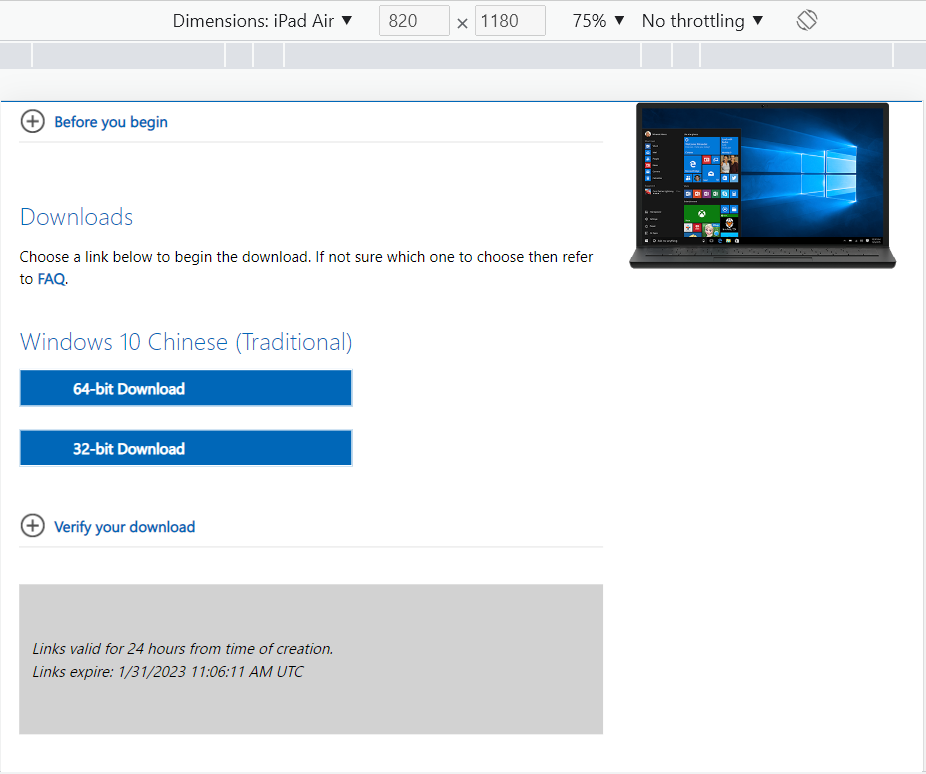Click the rotate device orientation icon

pyautogui.click(x=806, y=21)
